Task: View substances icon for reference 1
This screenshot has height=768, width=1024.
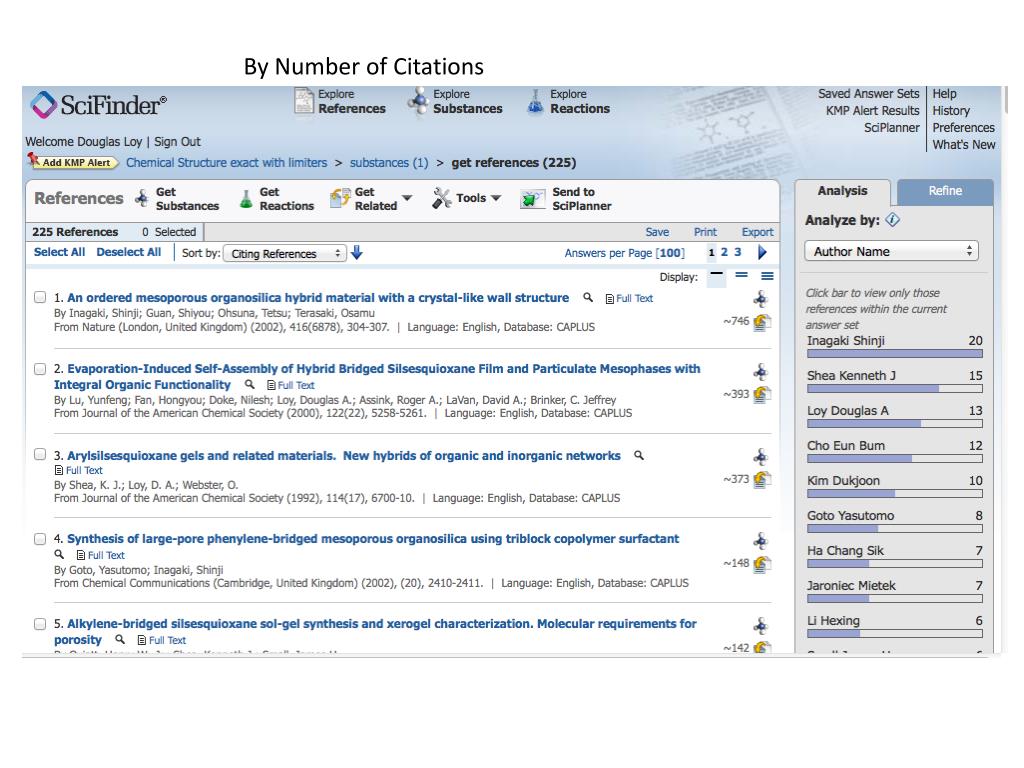Action: (x=760, y=300)
